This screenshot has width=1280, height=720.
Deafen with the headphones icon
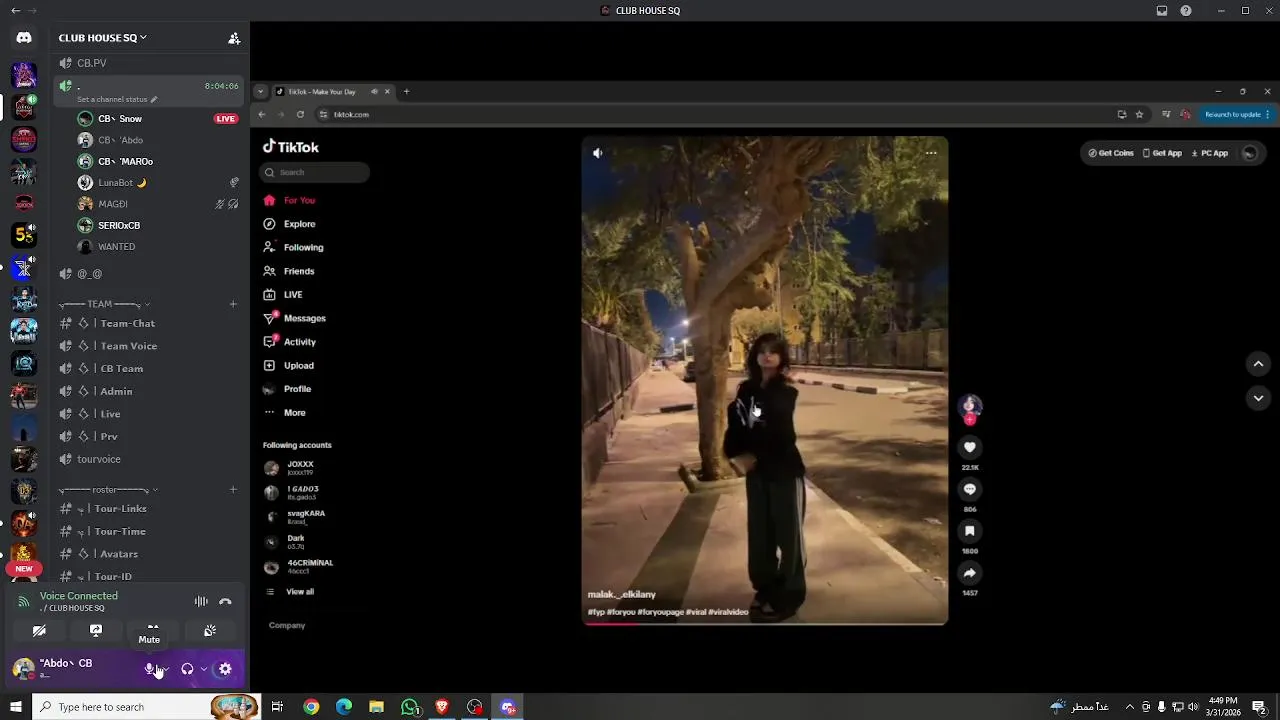(x=187, y=669)
